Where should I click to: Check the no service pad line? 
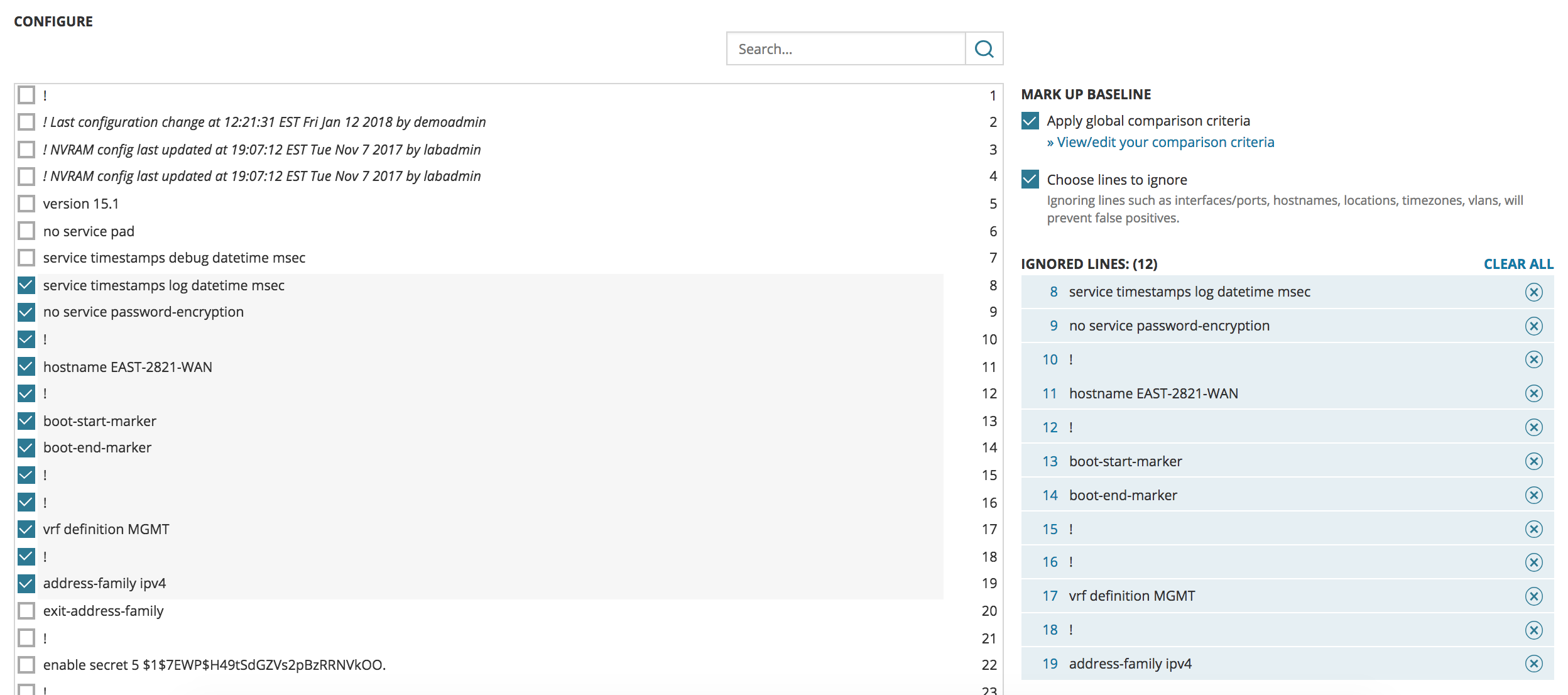click(26, 231)
